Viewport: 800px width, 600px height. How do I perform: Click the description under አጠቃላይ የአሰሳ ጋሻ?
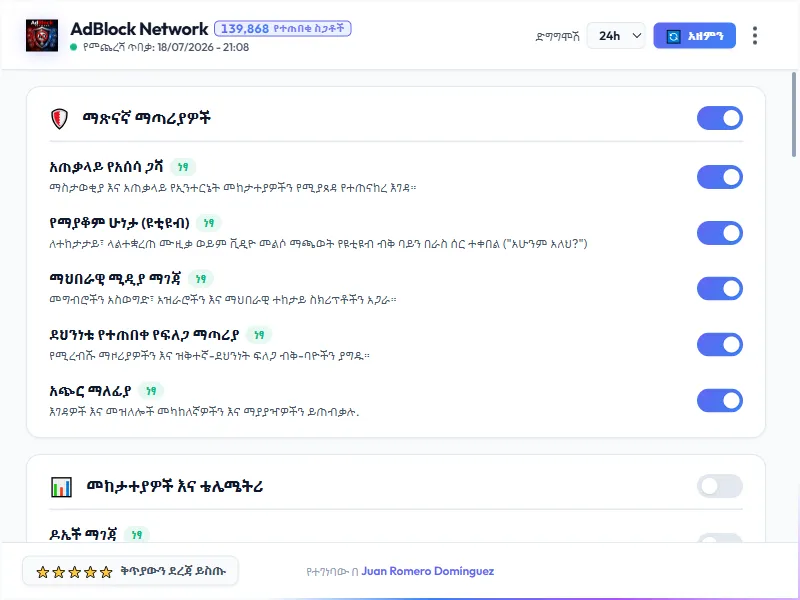click(233, 188)
